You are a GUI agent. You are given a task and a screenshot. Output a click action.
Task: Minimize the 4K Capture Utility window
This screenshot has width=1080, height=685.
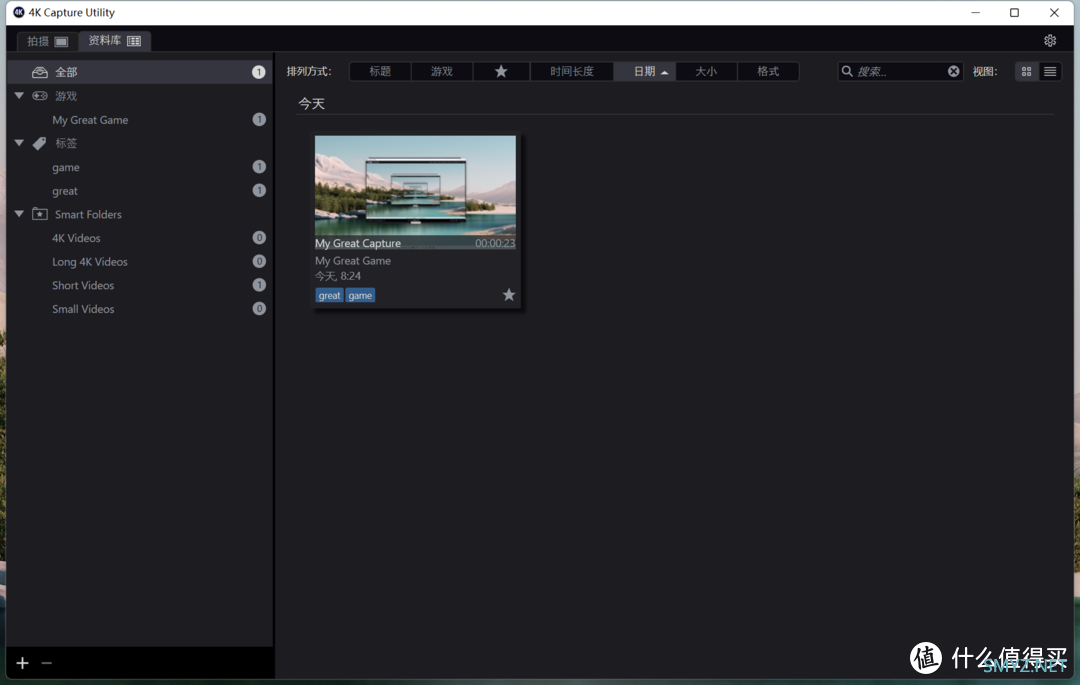click(x=975, y=12)
